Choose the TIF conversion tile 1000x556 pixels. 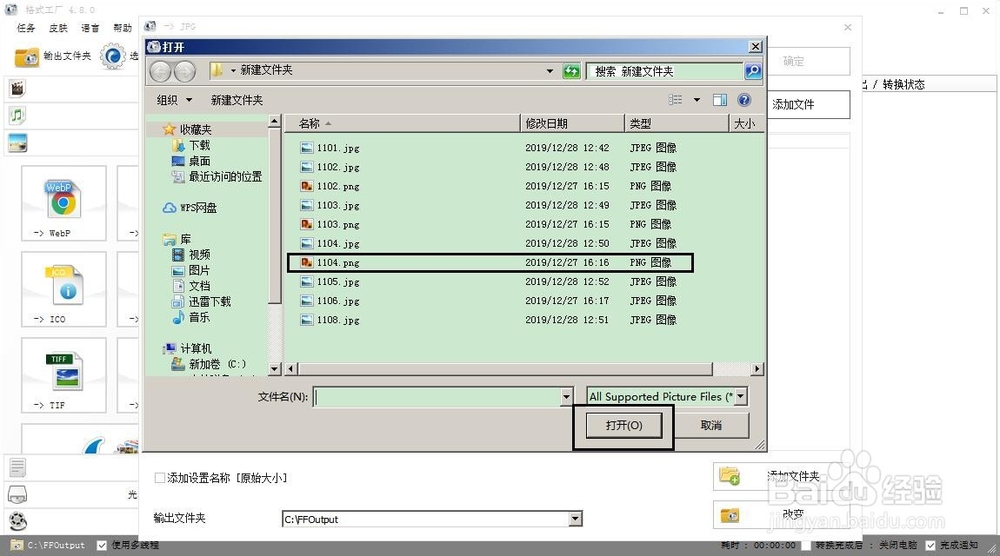tap(63, 376)
